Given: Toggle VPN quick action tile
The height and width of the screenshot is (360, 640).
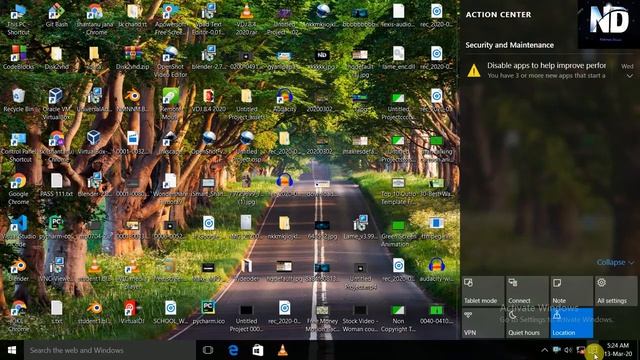Looking at the screenshot, I should click(483, 323).
